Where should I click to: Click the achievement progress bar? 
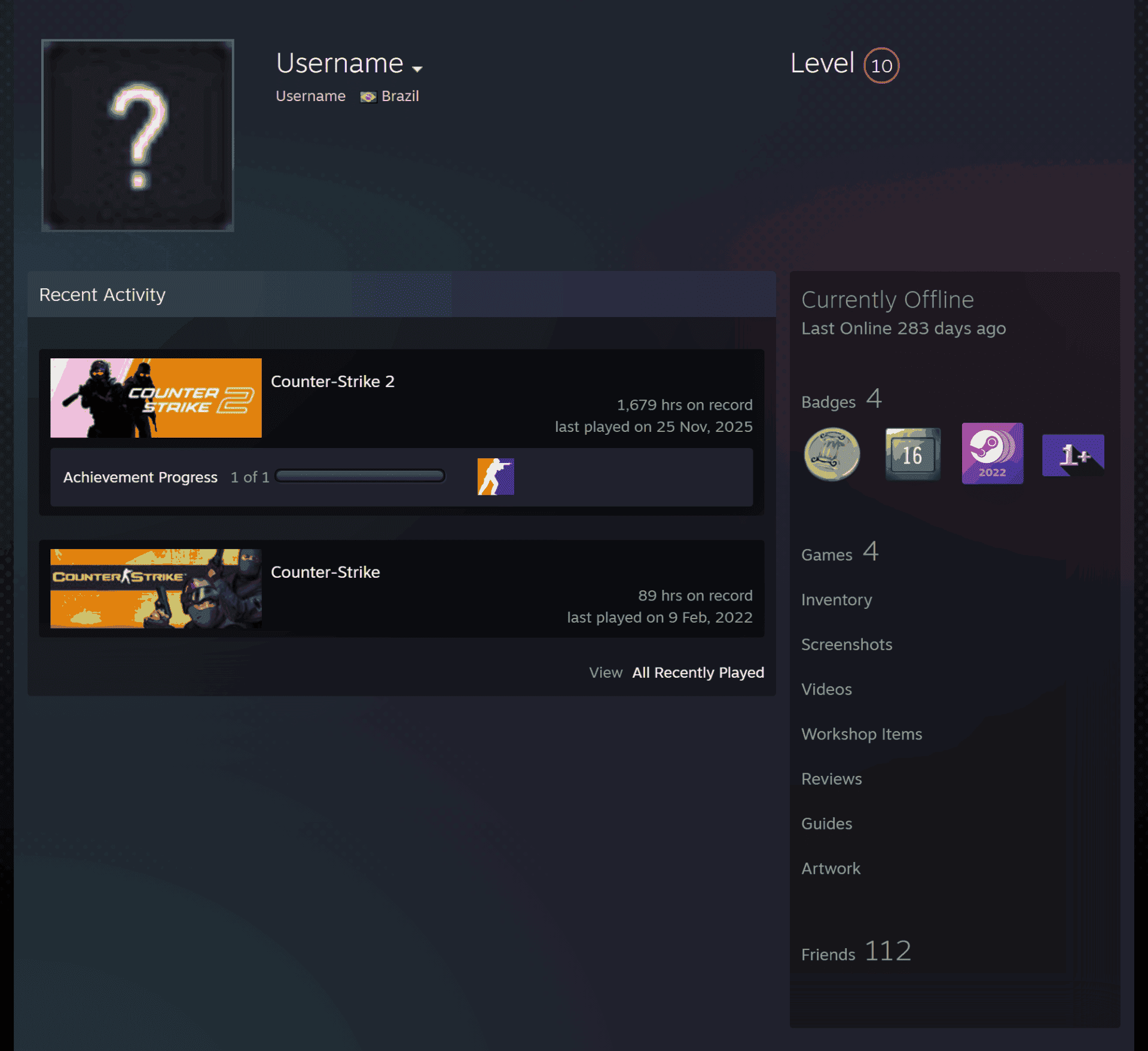point(360,476)
